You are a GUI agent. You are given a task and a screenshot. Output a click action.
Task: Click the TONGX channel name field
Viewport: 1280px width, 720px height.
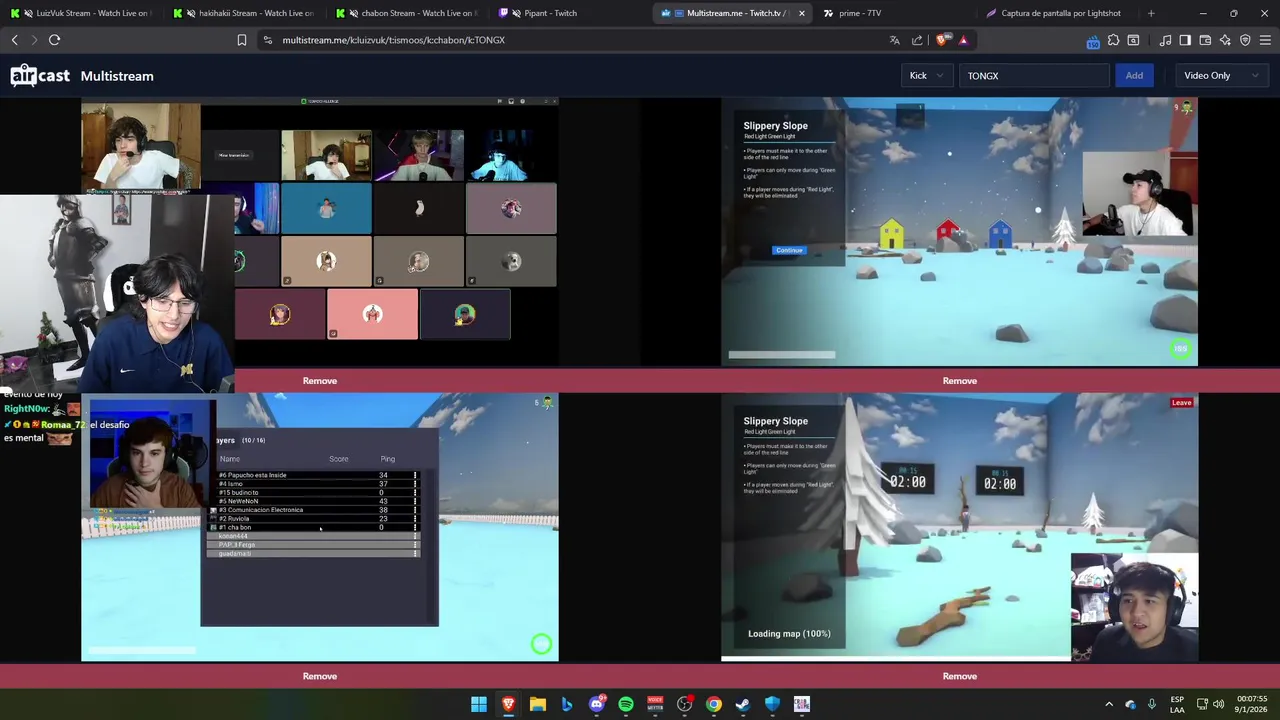[x=1034, y=76]
